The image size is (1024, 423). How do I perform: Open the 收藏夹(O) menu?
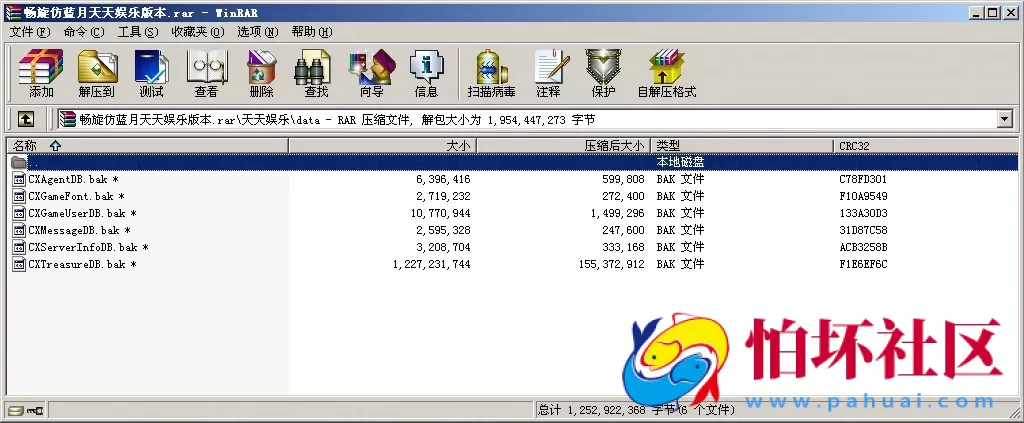[x=198, y=31]
